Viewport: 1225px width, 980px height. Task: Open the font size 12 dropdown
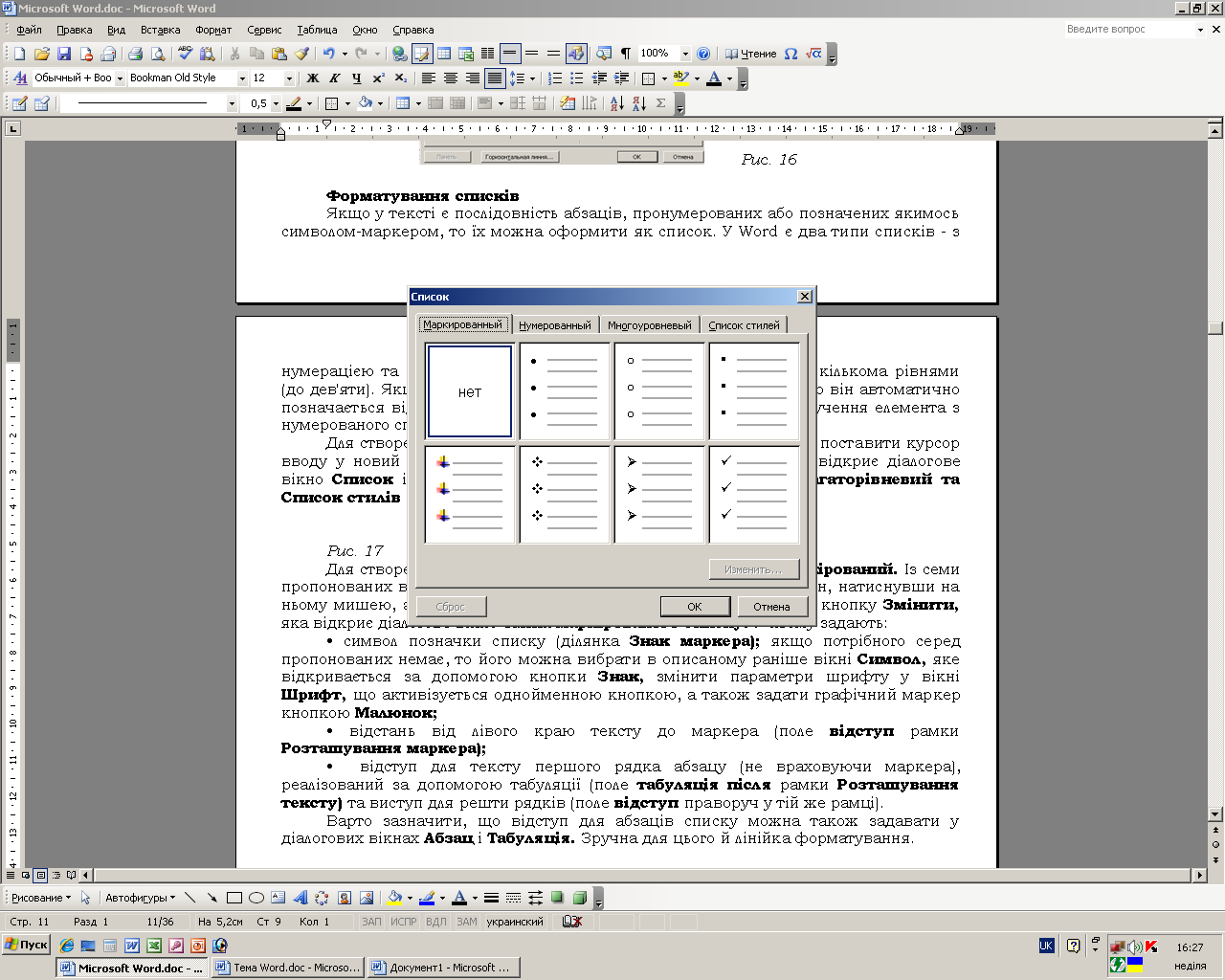coord(289,78)
